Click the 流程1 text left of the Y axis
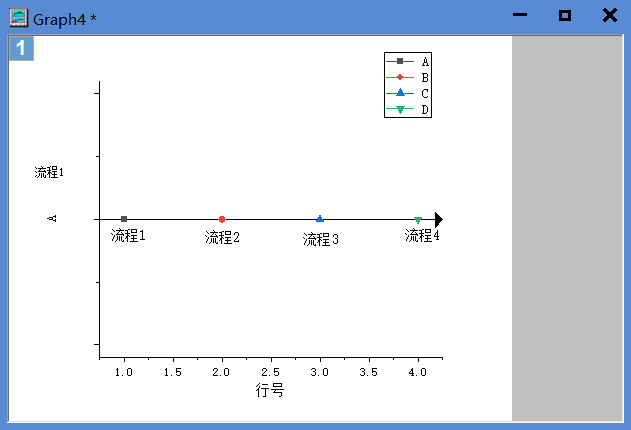The height and width of the screenshot is (430, 631). tap(49, 172)
